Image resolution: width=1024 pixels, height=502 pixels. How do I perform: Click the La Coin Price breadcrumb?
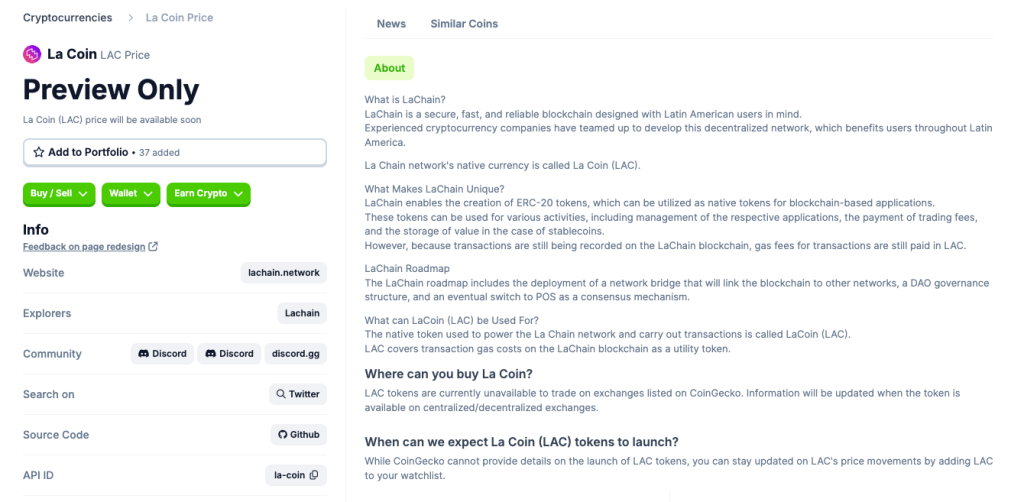[x=179, y=18]
